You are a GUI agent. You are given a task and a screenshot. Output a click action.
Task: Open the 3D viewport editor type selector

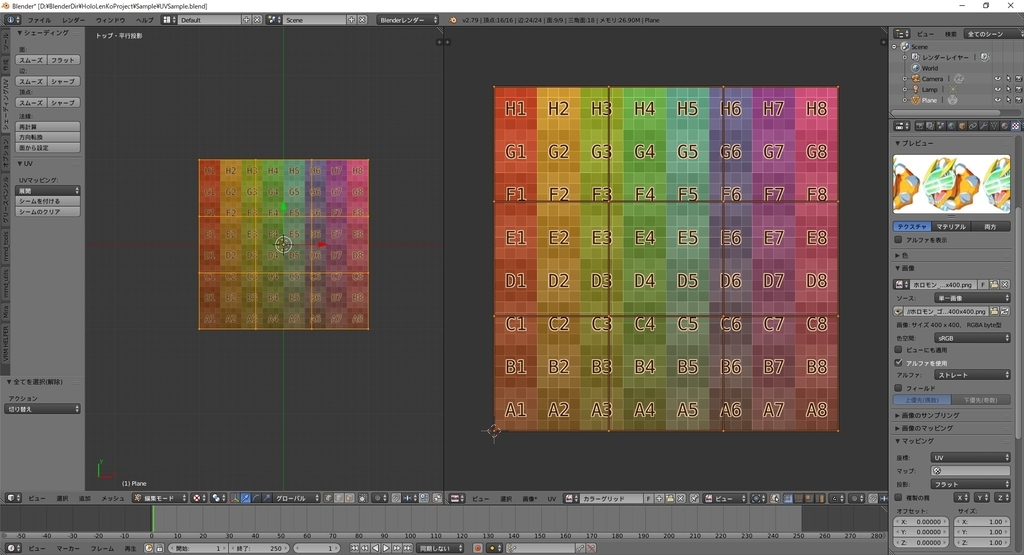pos(14,498)
